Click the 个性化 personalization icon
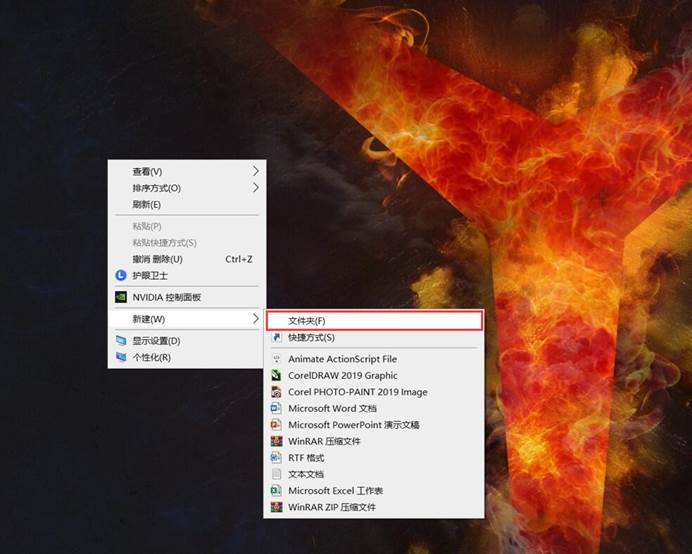692x554 pixels. pyautogui.click(x=121, y=357)
